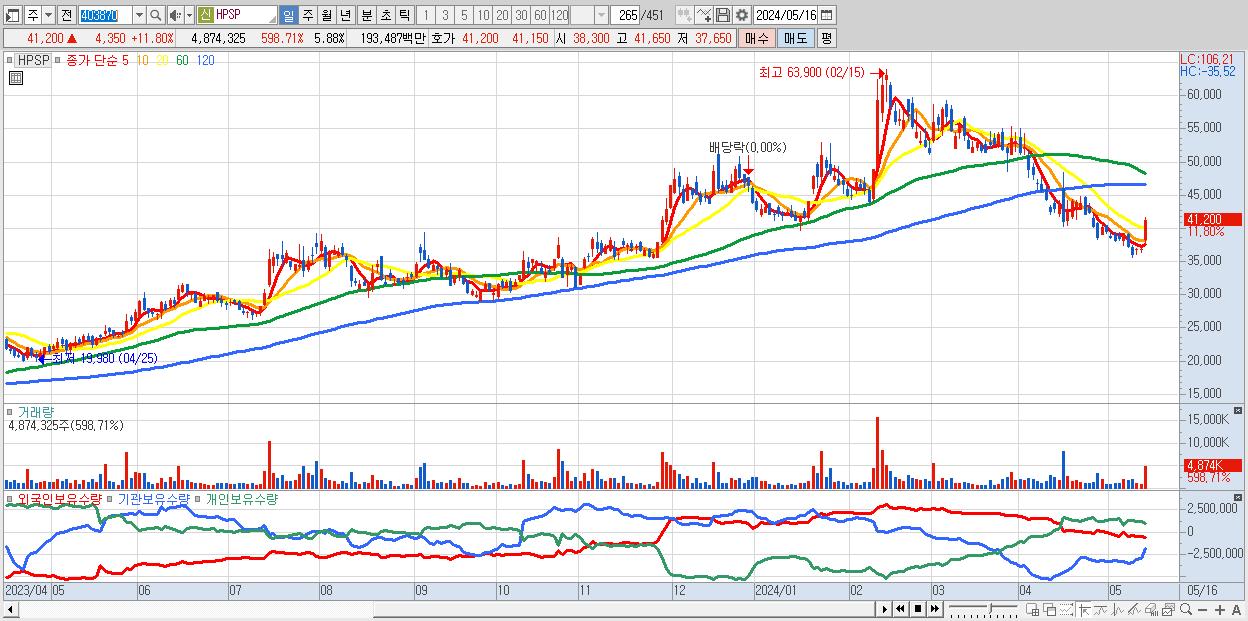Click the 매도 sell button
The height and width of the screenshot is (621, 1248).
coord(795,38)
